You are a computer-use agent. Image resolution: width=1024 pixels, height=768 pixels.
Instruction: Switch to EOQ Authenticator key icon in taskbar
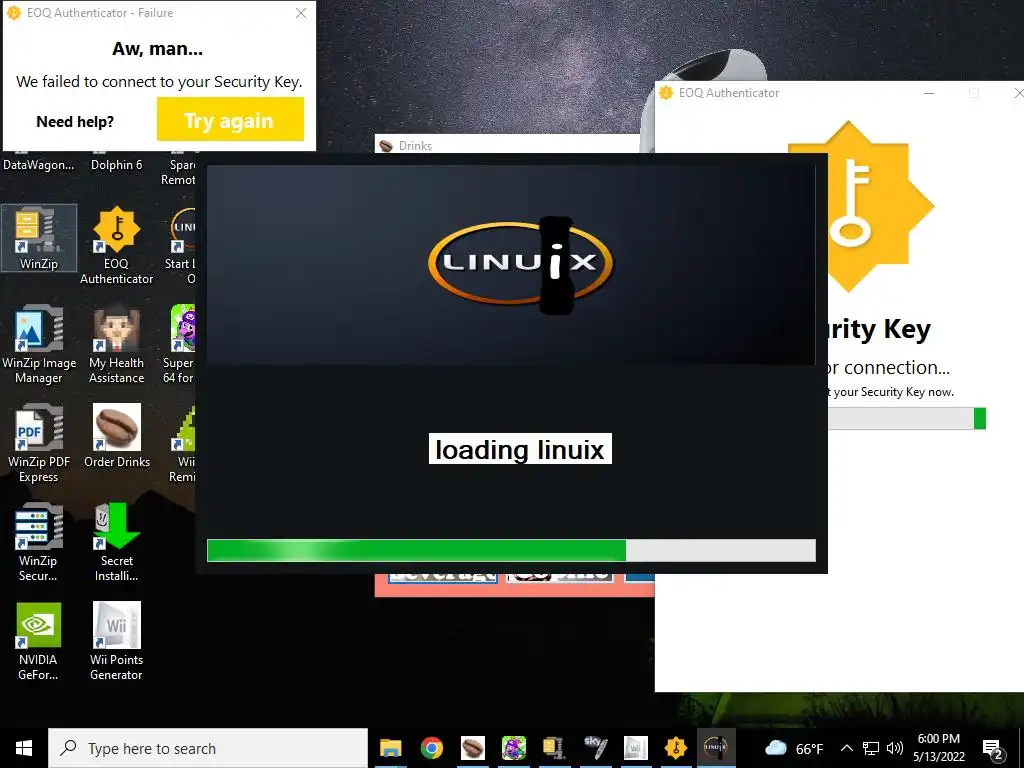(676, 748)
